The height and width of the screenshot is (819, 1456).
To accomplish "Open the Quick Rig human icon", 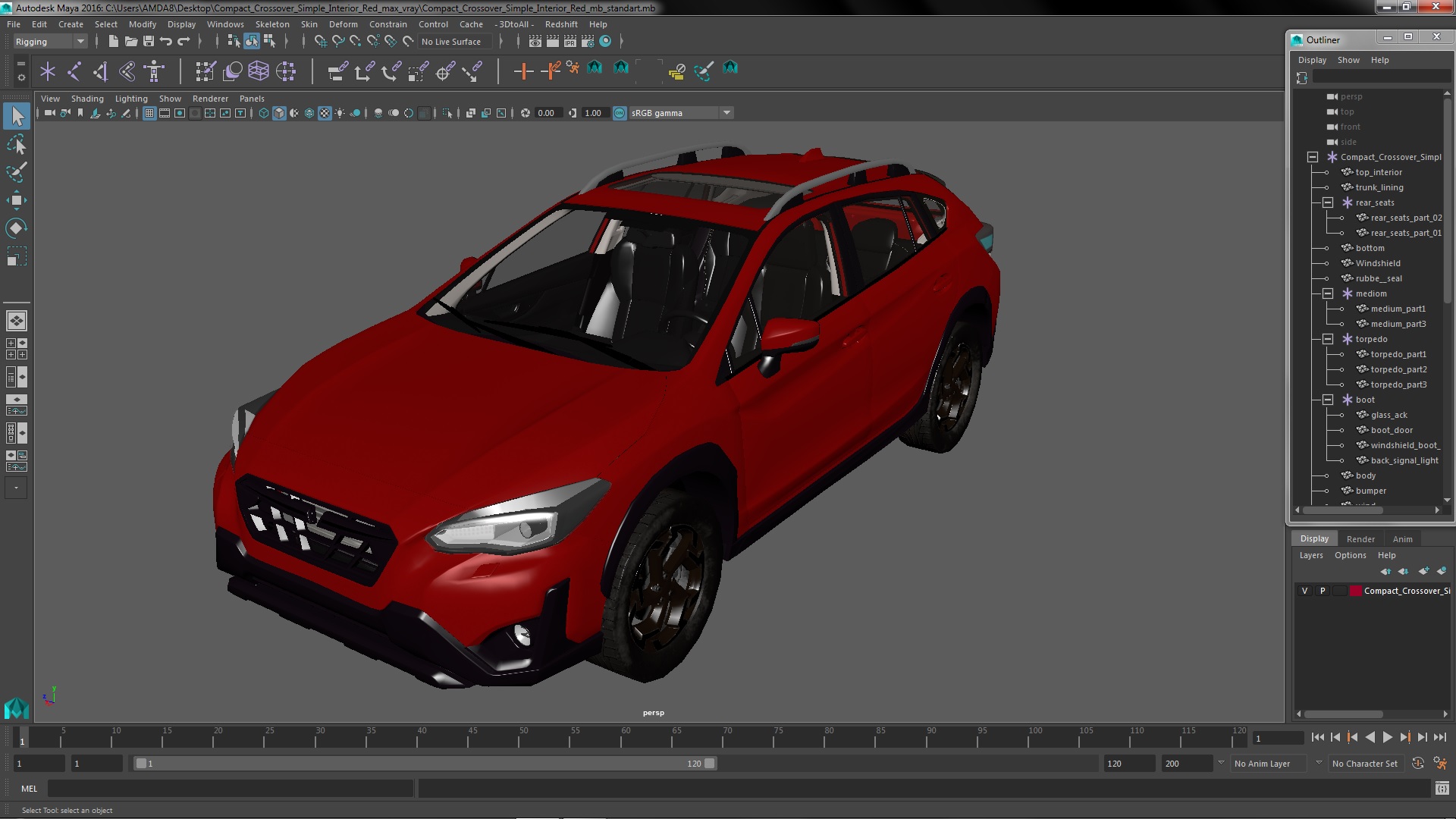I will click(154, 71).
